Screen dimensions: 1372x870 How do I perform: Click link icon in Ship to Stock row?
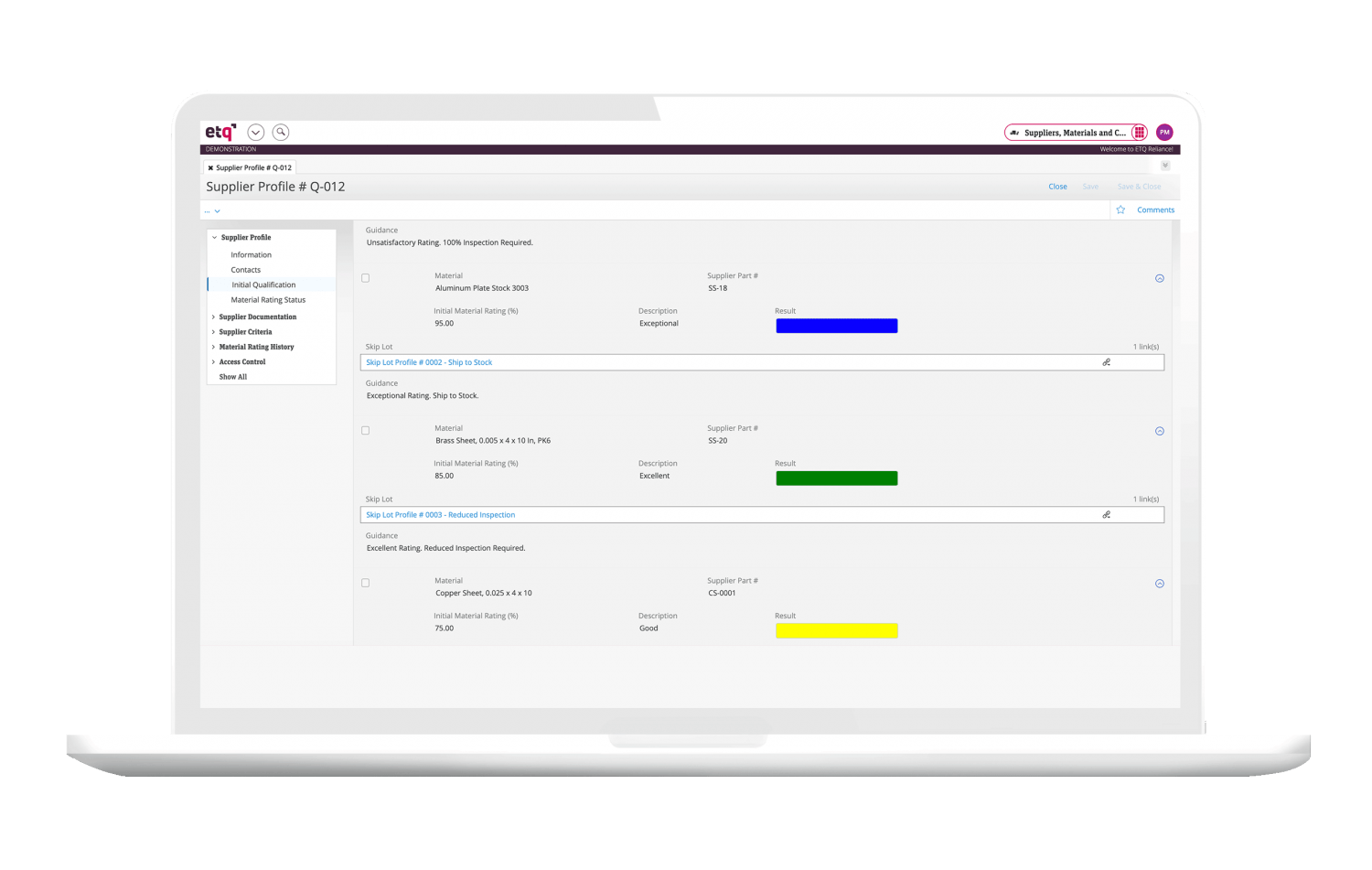pos(1106,362)
